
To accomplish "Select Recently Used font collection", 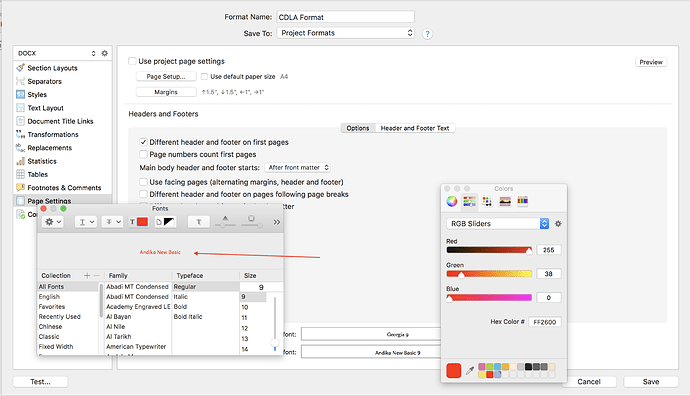I will (x=59, y=317).
